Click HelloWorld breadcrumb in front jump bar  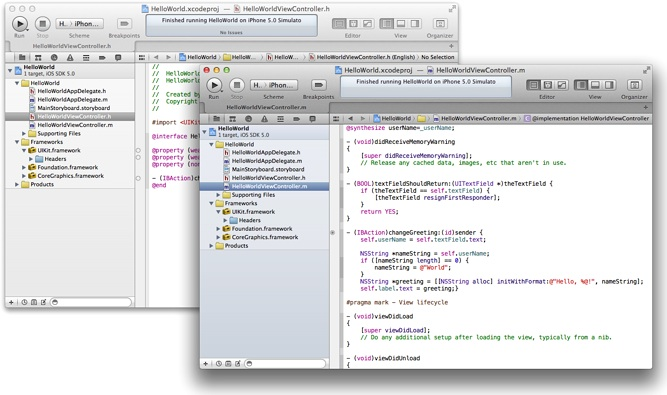tap(392, 119)
